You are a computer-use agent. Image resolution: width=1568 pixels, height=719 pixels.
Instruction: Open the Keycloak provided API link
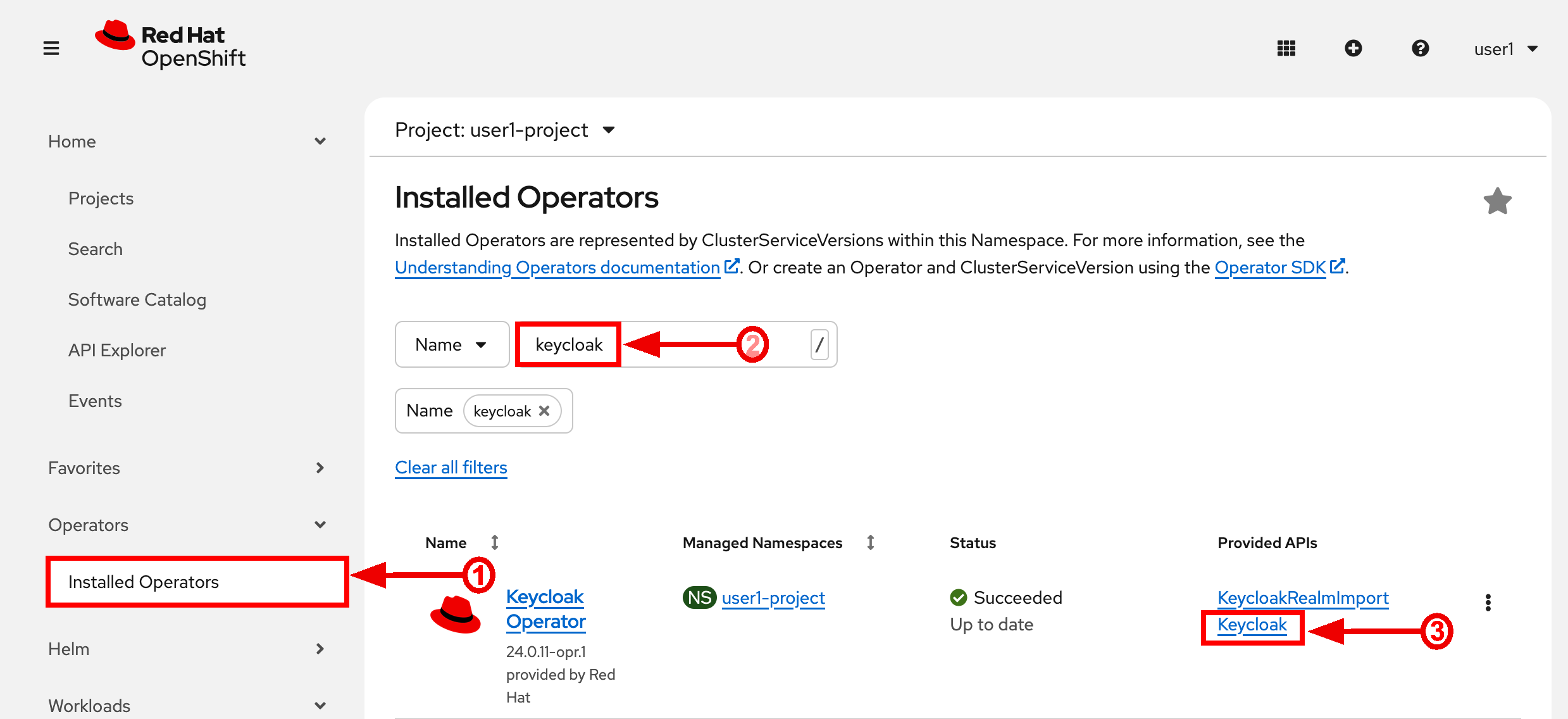click(1252, 625)
